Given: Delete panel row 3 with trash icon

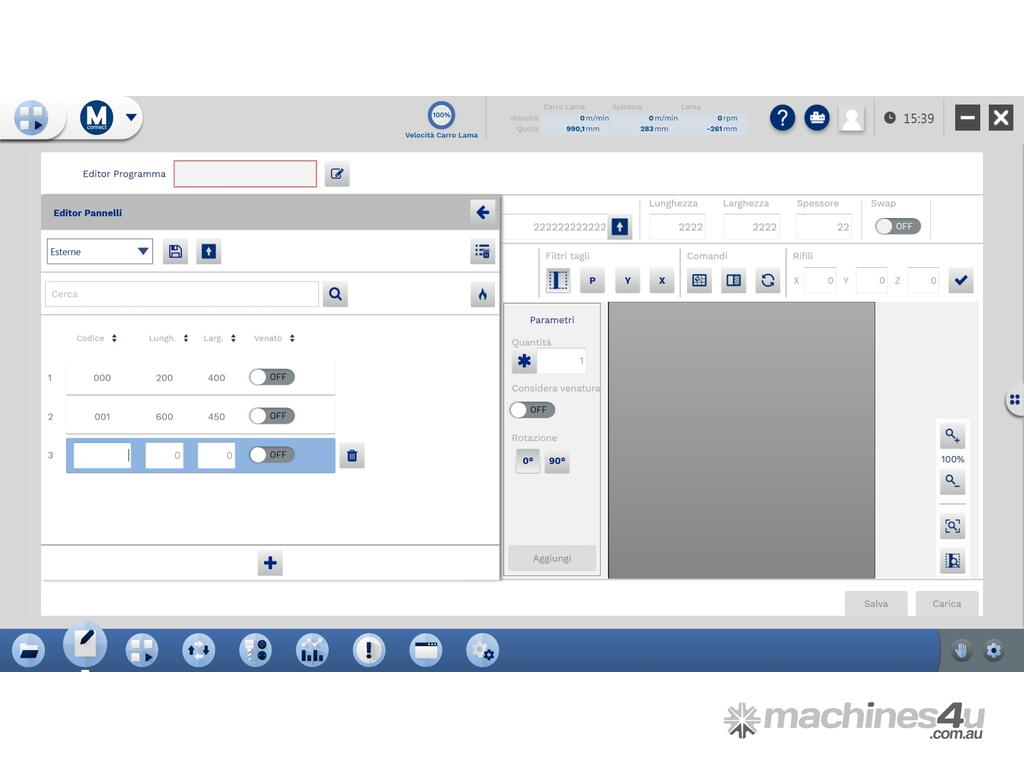Looking at the screenshot, I should click(x=352, y=456).
